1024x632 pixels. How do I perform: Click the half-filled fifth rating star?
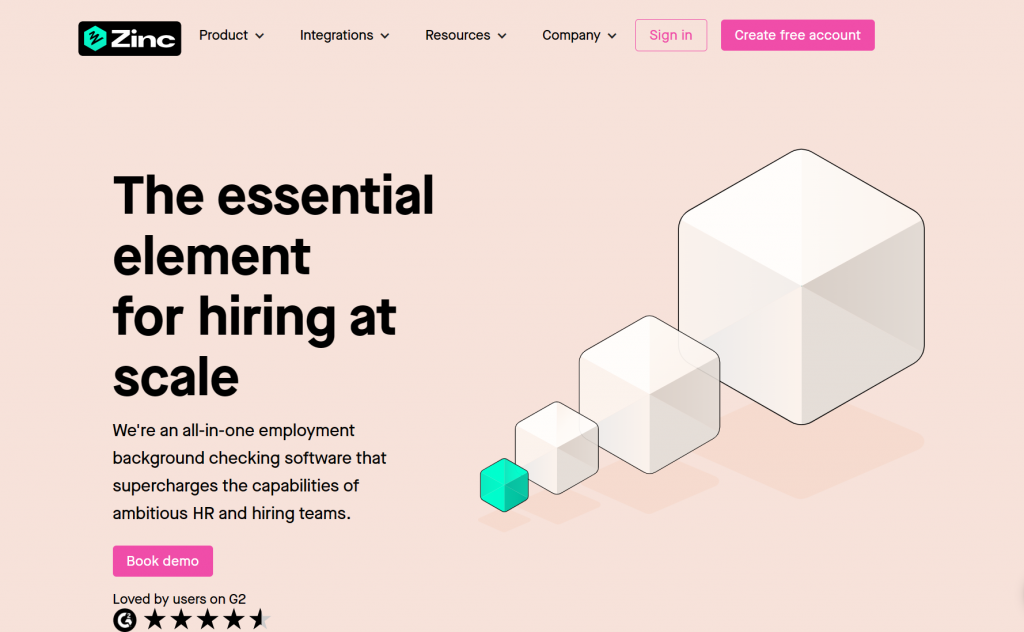point(260,620)
